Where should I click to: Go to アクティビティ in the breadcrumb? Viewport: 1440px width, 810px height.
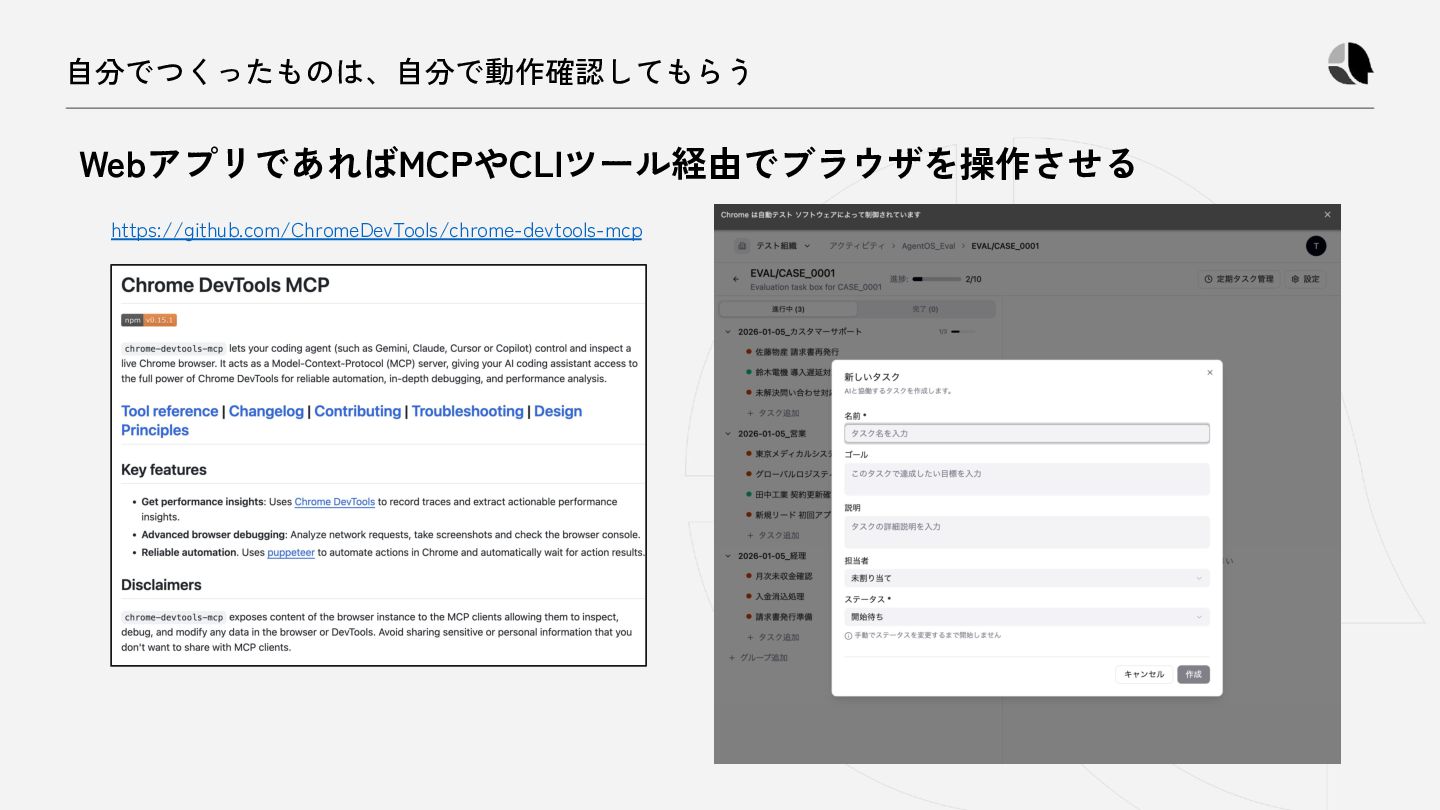coord(856,246)
